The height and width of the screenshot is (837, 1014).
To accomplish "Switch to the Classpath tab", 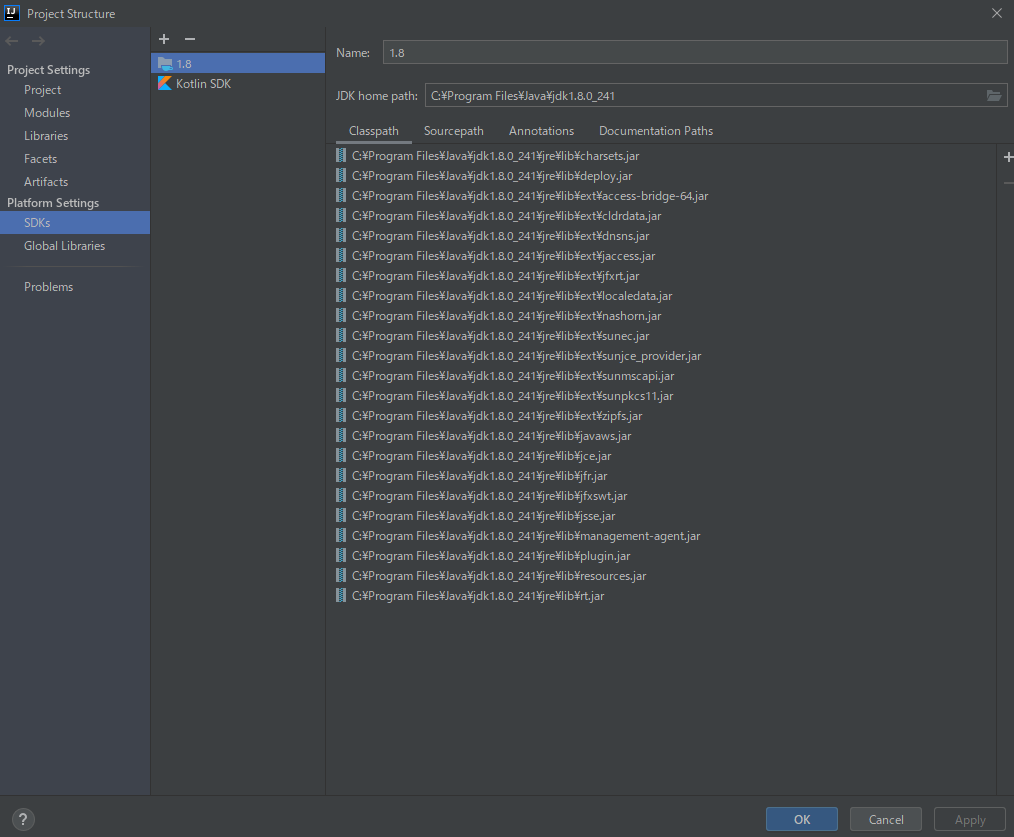I will 374,131.
